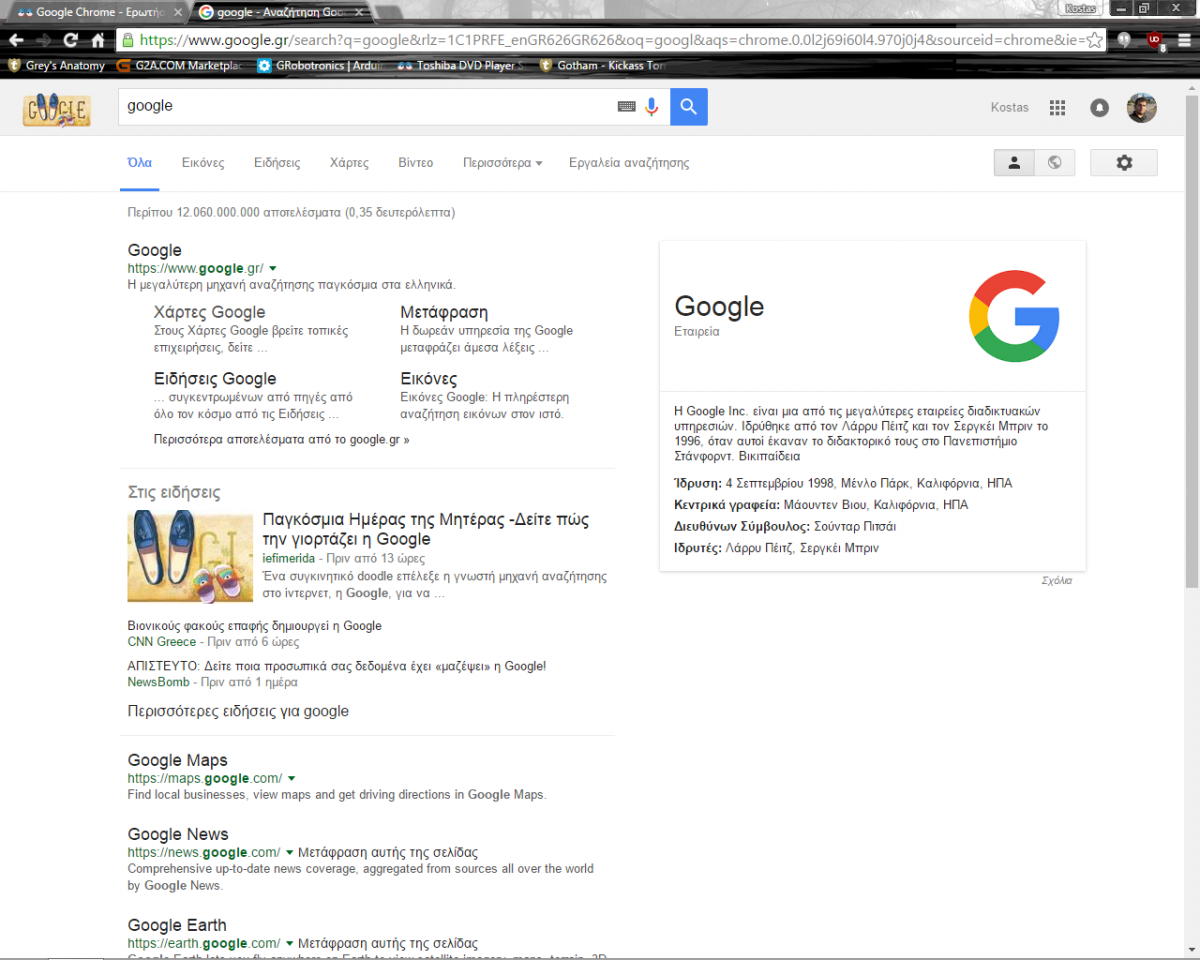Click the blue search magnifier button
The image size is (1200, 960).
tap(689, 107)
